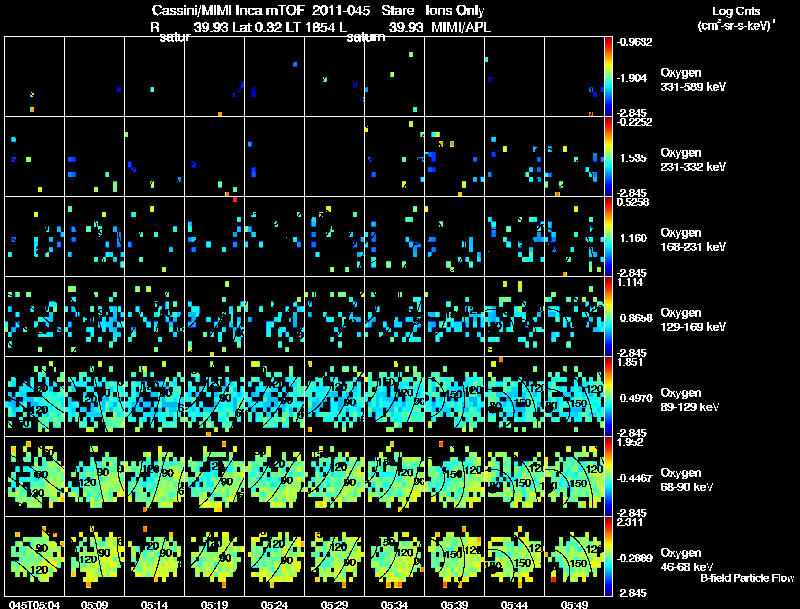Select the first 46-68 keV image panel

tap(35, 556)
